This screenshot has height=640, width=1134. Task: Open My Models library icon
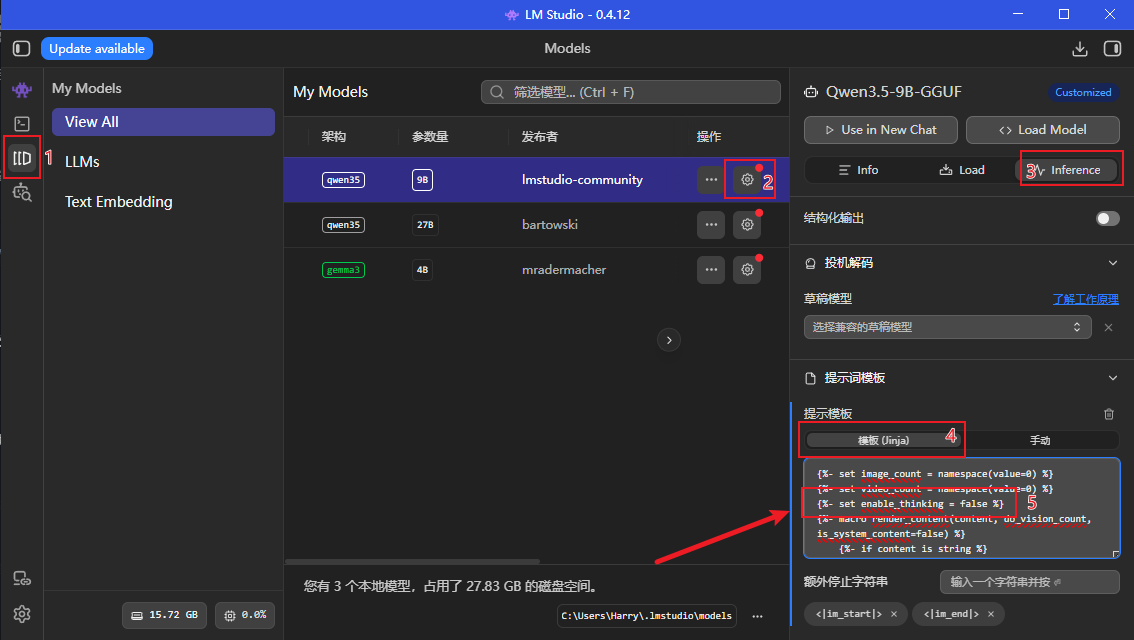click(22, 158)
